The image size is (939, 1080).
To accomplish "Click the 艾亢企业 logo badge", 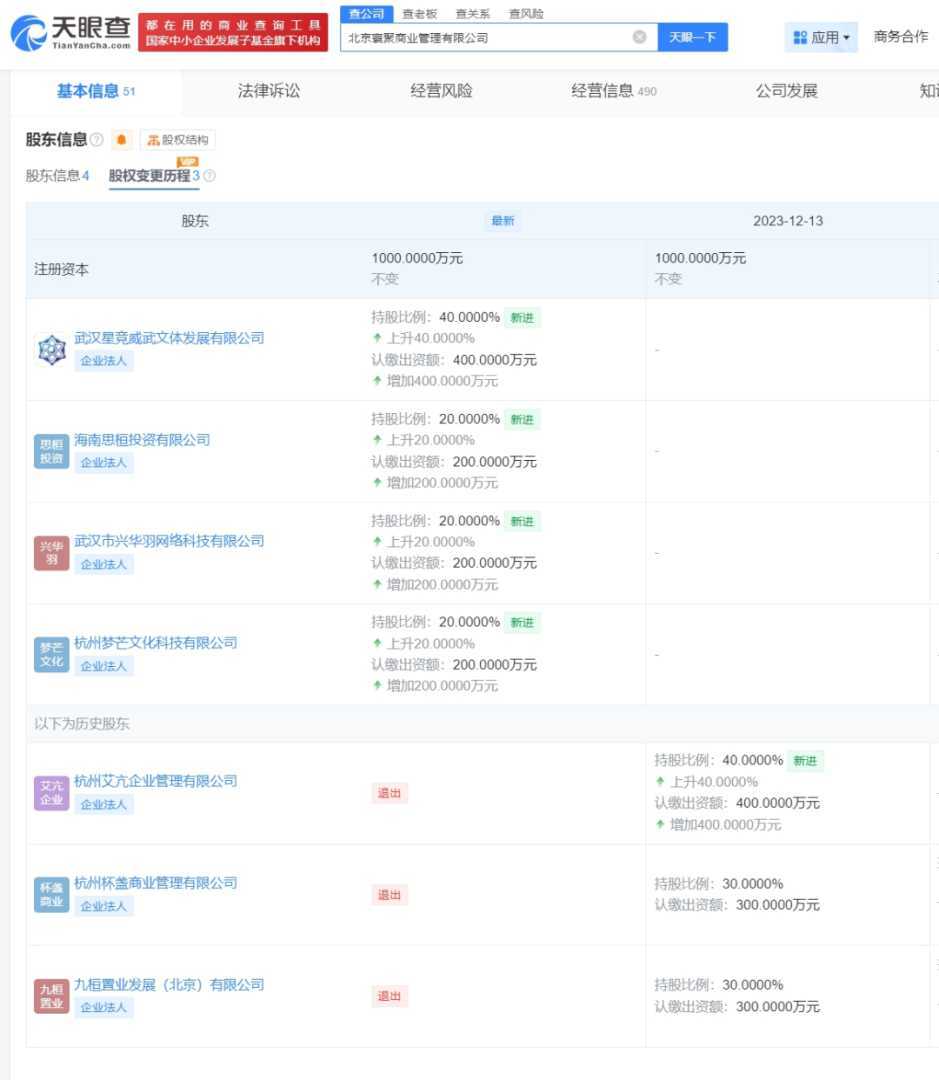I will click(x=51, y=793).
